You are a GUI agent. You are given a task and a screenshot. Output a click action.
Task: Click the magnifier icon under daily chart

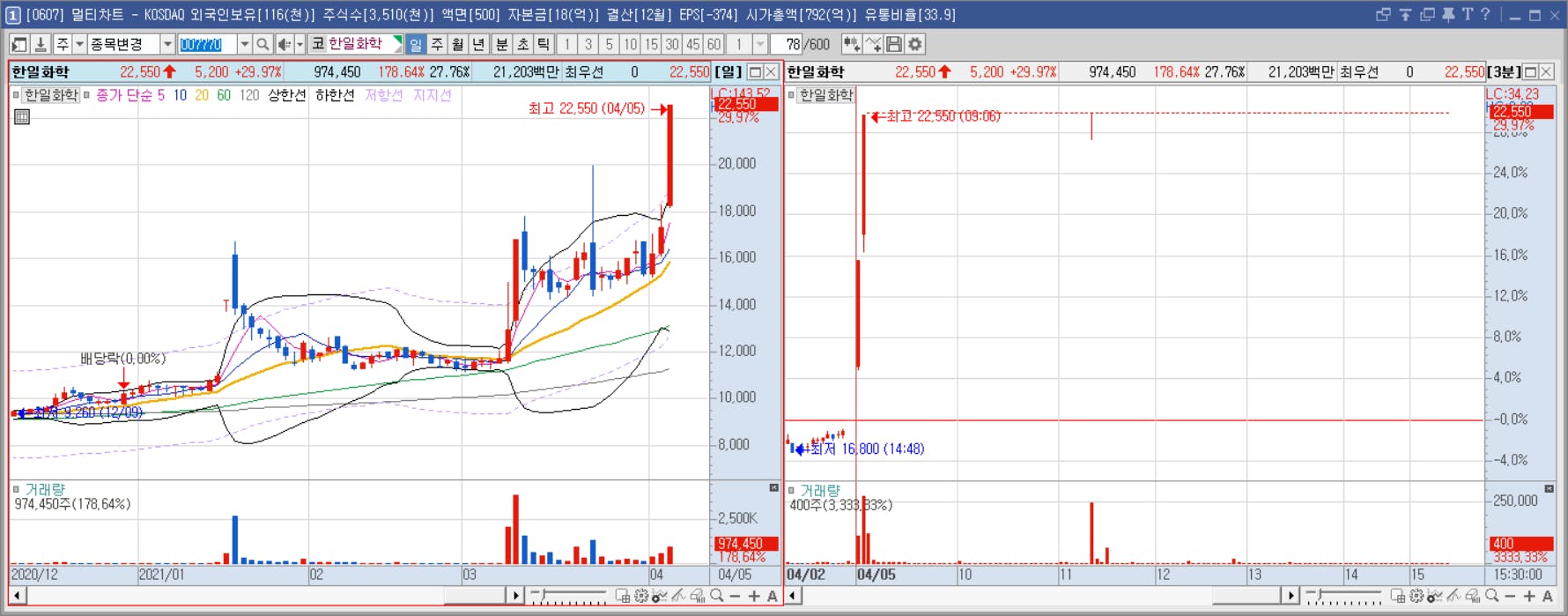(717, 597)
